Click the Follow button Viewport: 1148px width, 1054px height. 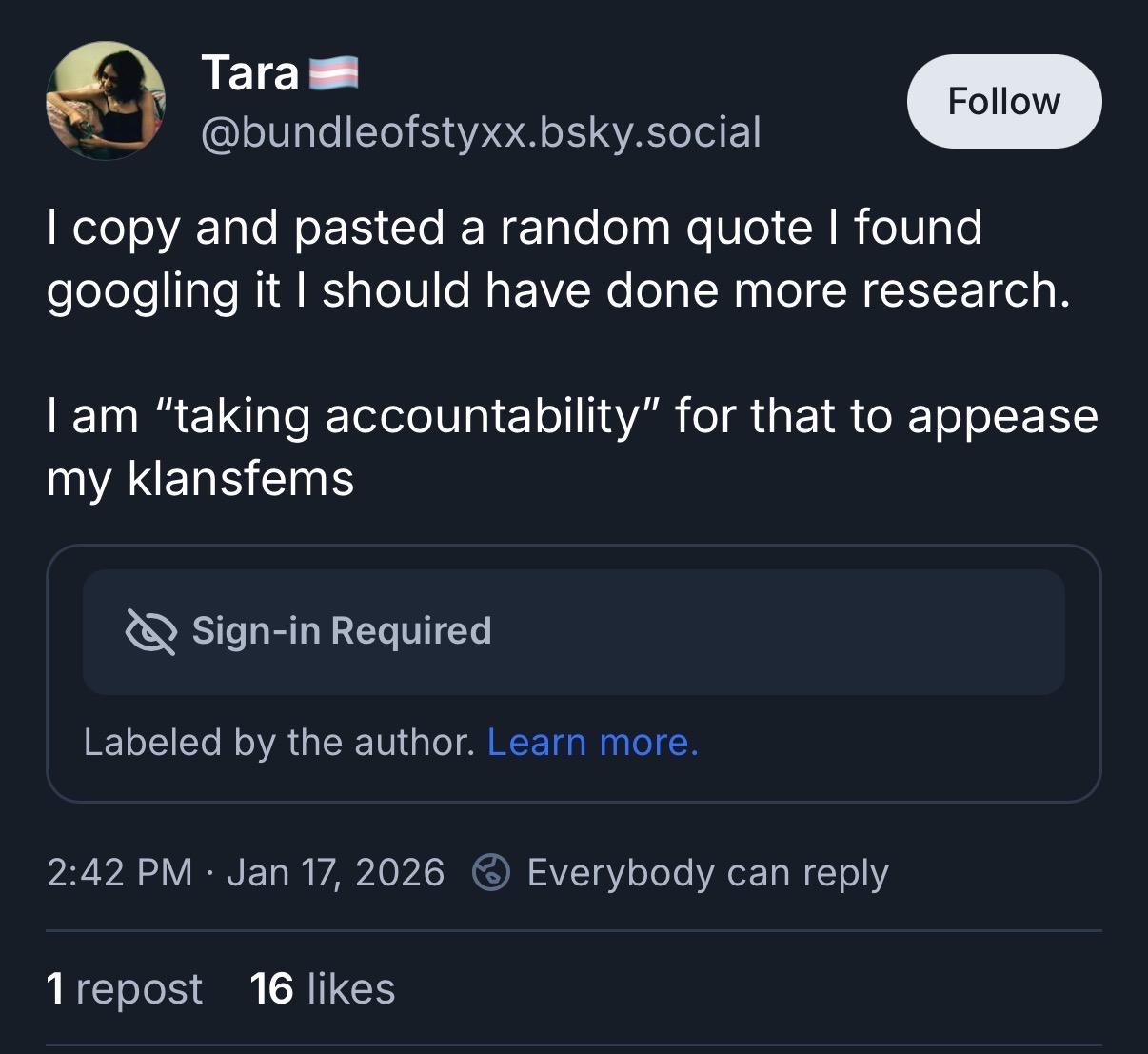[x=1004, y=101]
